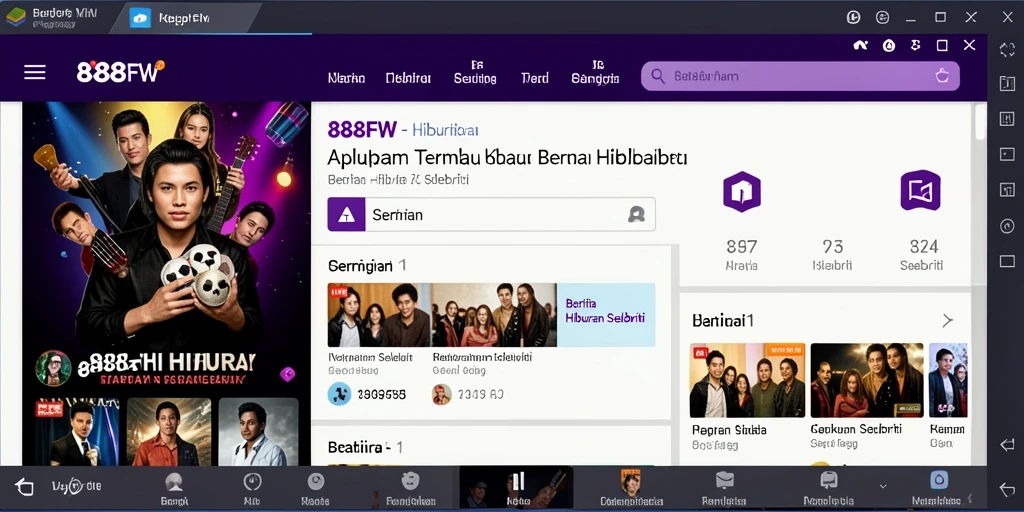The width and height of the screenshot is (1024, 512).
Task: Click the speech bubble icon in the bottom bar
Action: [x=829, y=481]
